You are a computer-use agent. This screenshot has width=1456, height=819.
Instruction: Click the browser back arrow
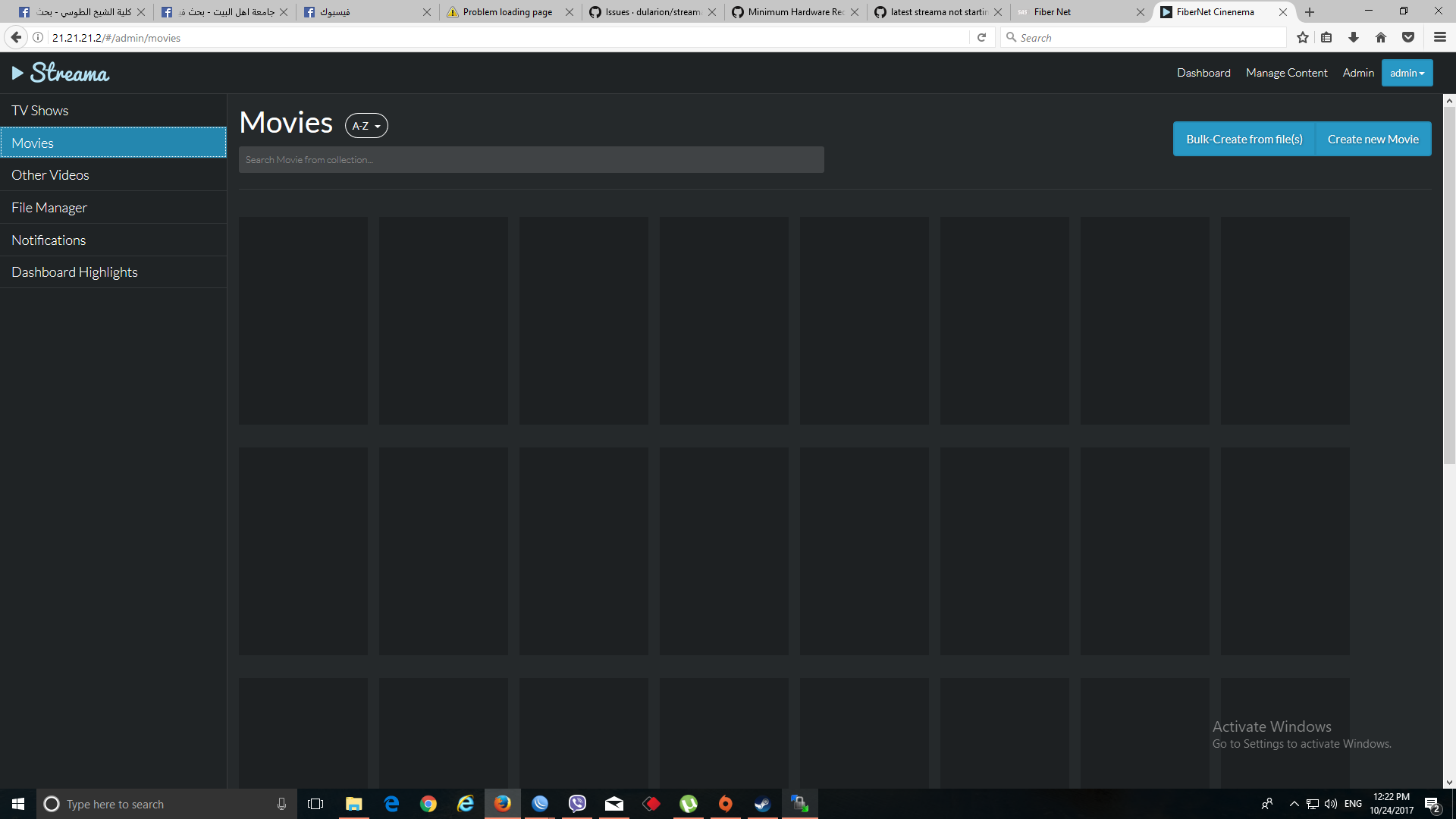(x=15, y=36)
